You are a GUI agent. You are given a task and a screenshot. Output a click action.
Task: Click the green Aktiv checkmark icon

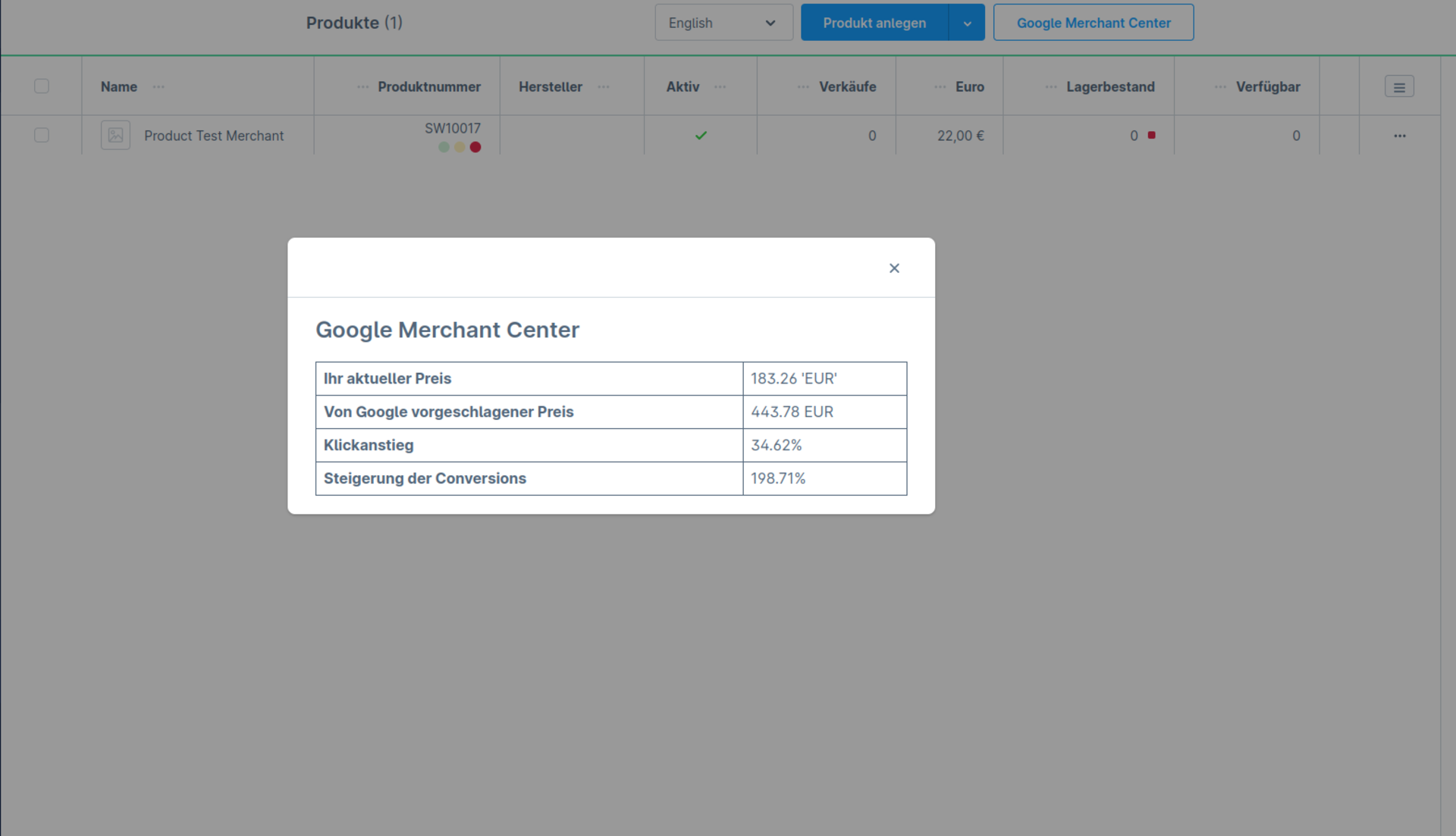tap(701, 136)
